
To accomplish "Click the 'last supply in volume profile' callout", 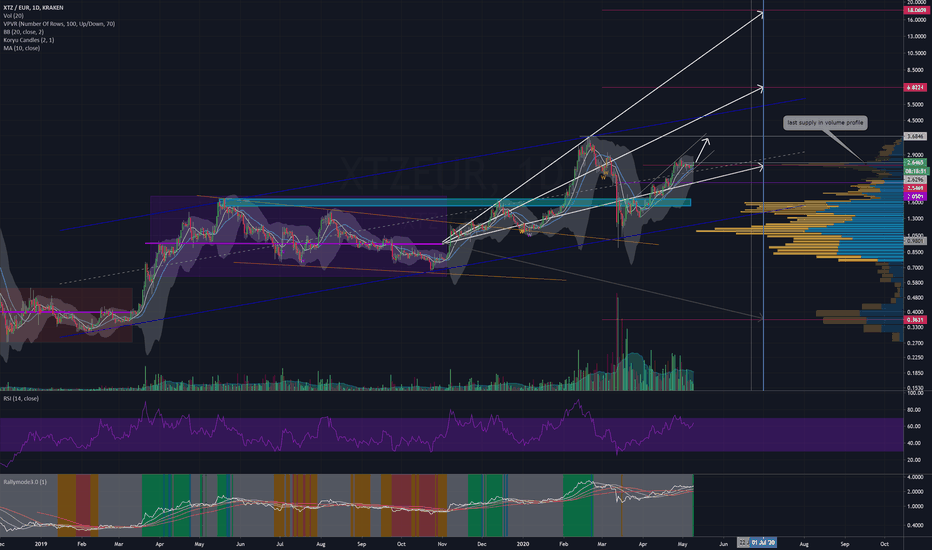I will click(x=825, y=123).
